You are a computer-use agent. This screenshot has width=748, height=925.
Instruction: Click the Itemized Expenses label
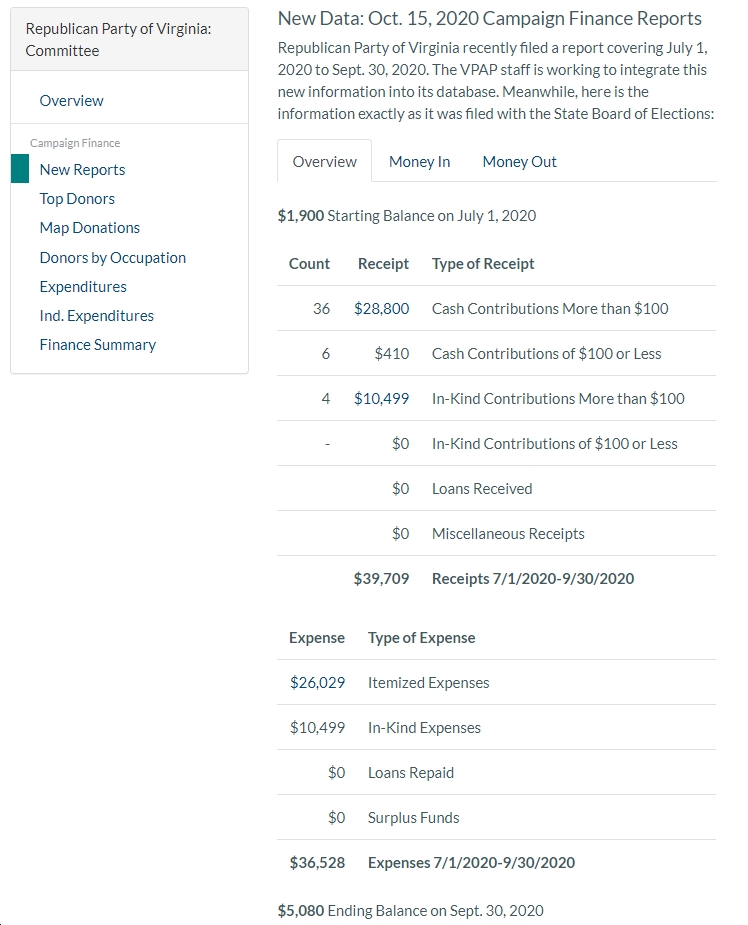pyautogui.click(x=428, y=683)
